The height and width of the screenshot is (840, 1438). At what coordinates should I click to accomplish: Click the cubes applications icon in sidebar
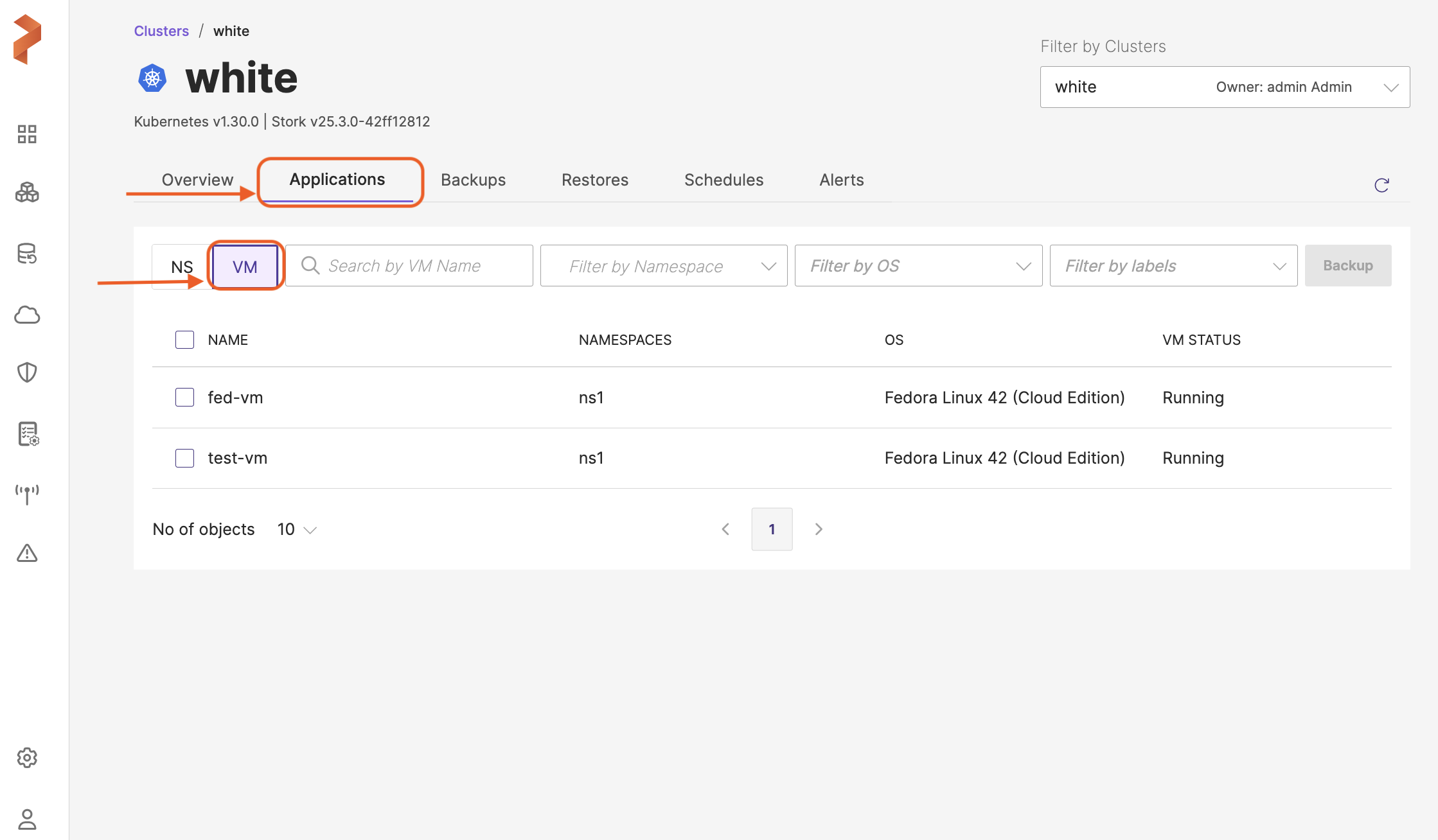click(x=27, y=192)
